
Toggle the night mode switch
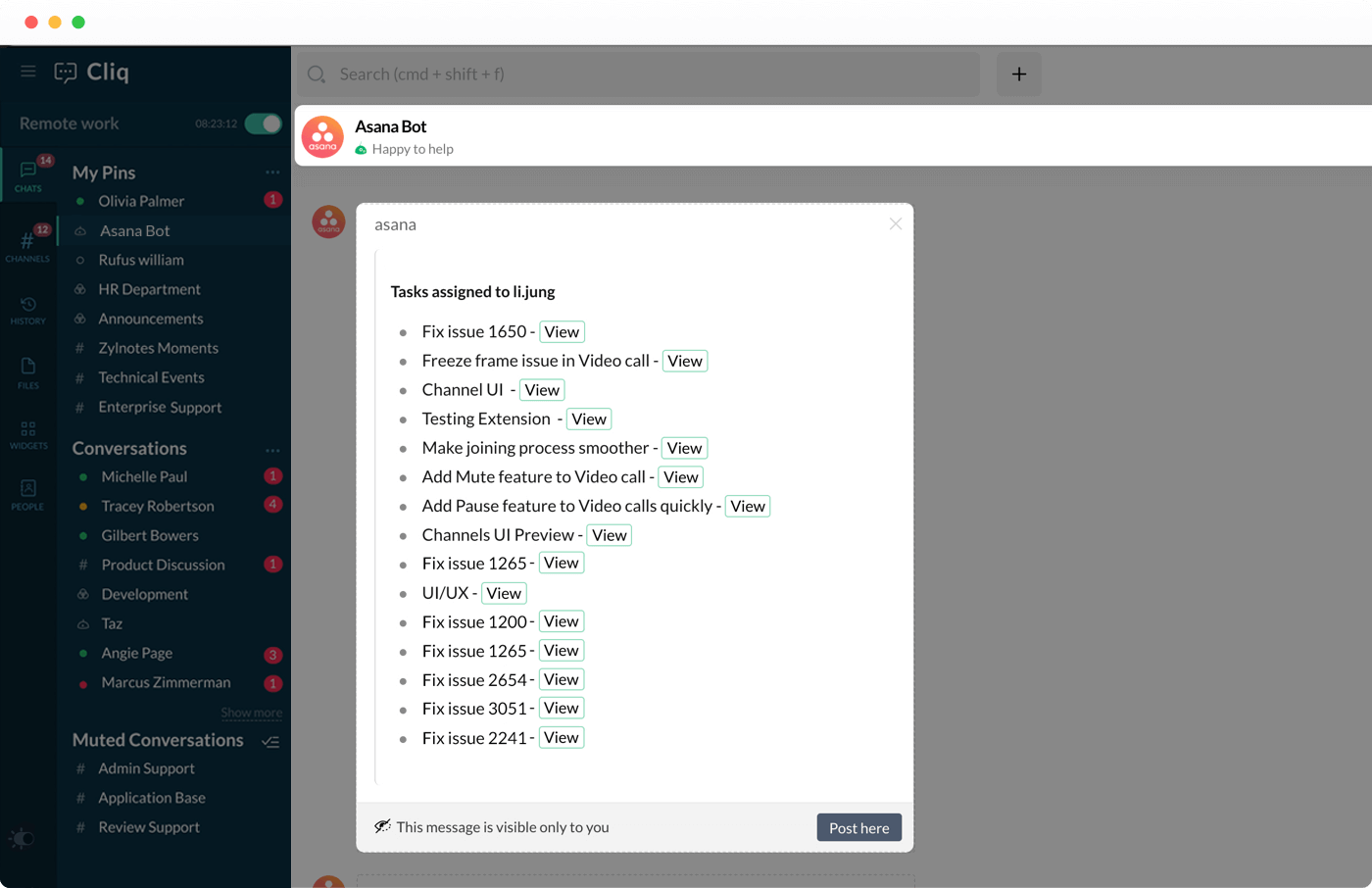click(x=22, y=838)
